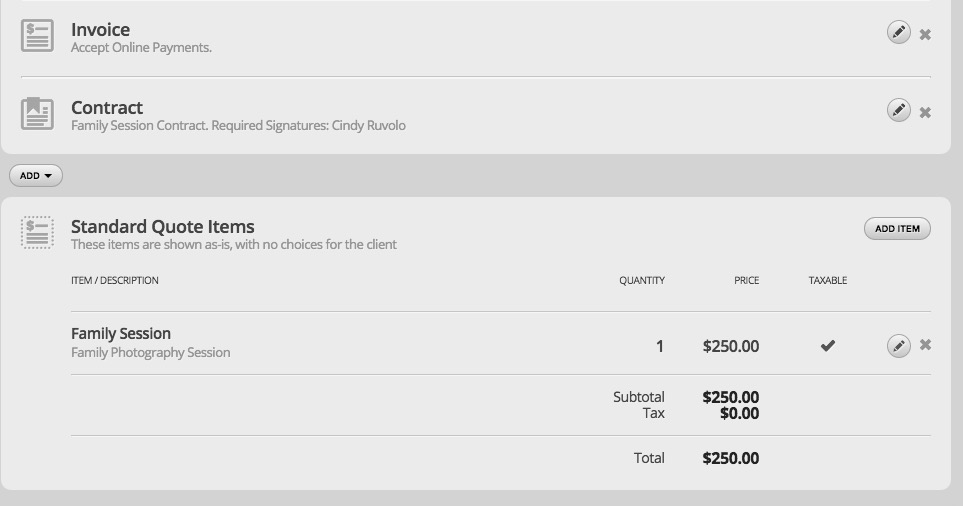Click the Contract document icon
This screenshot has height=506, width=963.
tap(37, 114)
